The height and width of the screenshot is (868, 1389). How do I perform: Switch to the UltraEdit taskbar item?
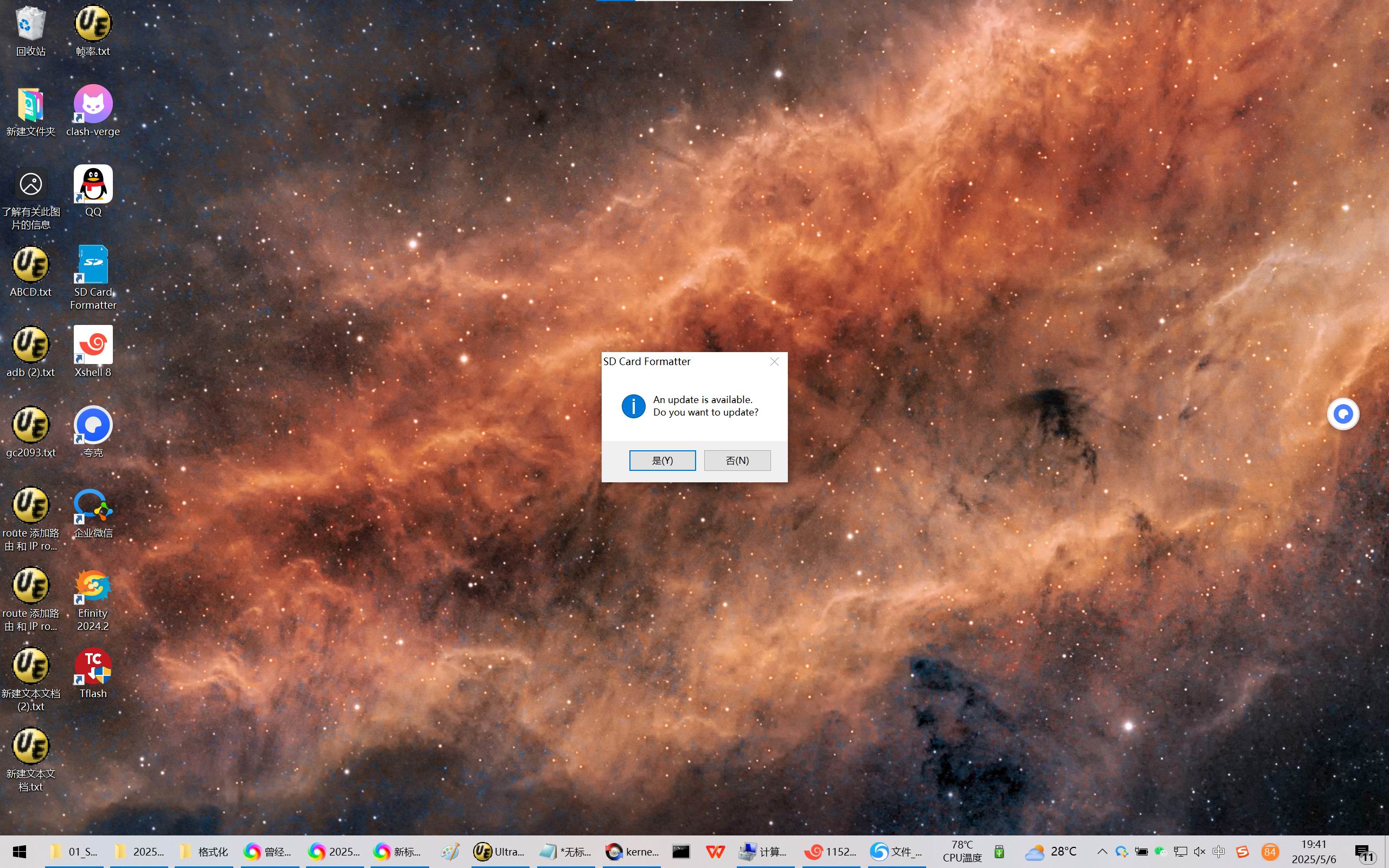point(498,852)
